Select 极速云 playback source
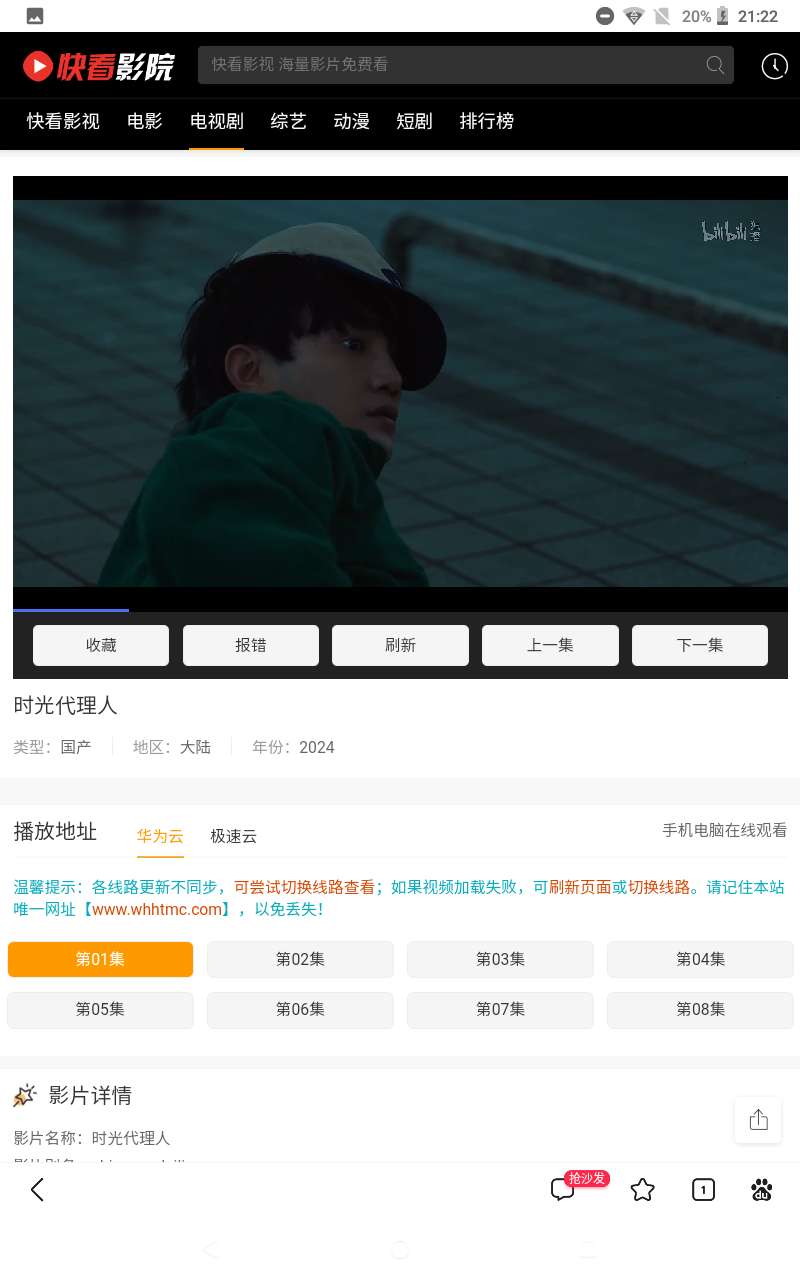This screenshot has width=800, height=1280. click(234, 836)
